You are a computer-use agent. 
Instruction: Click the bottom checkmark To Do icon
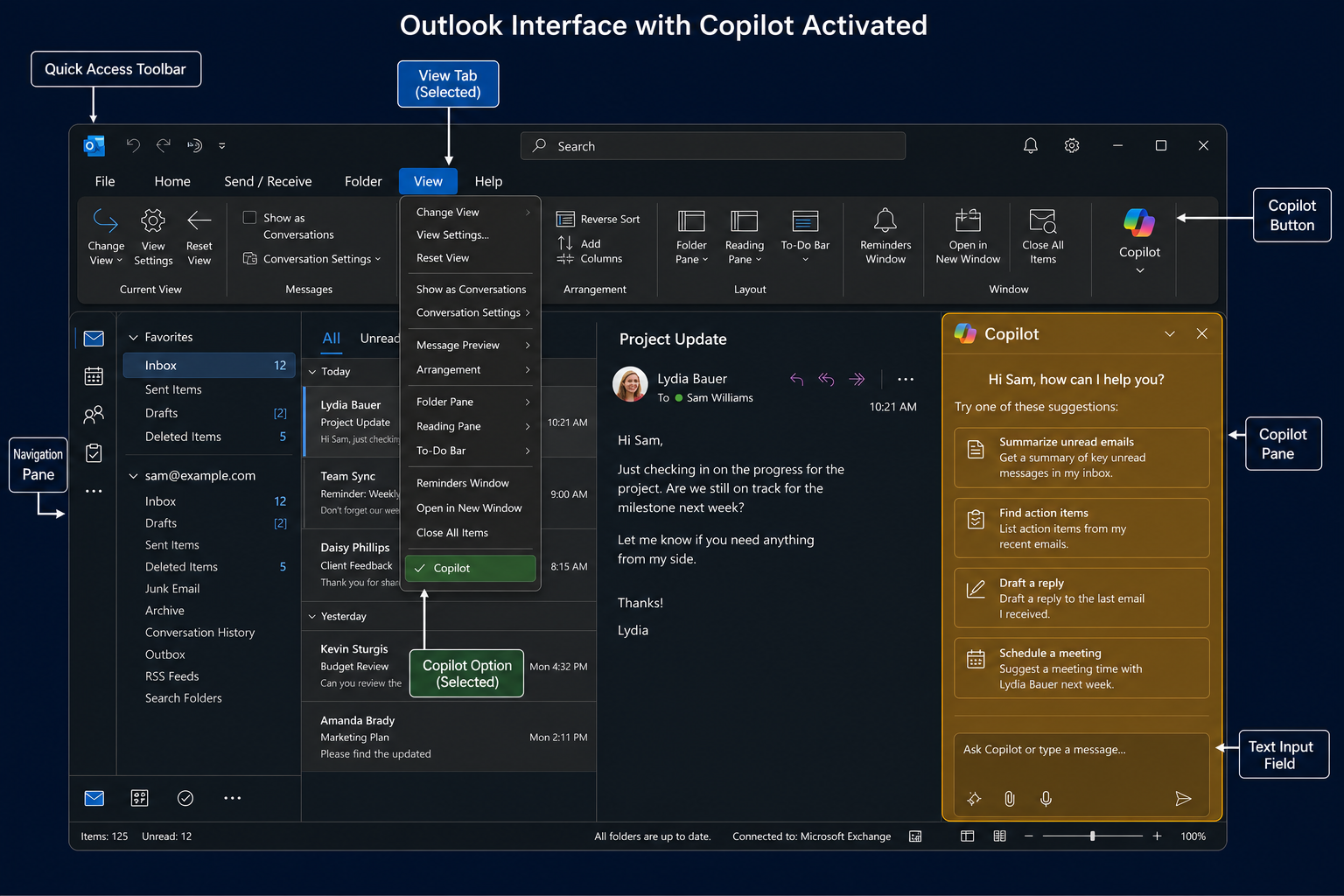click(x=185, y=798)
